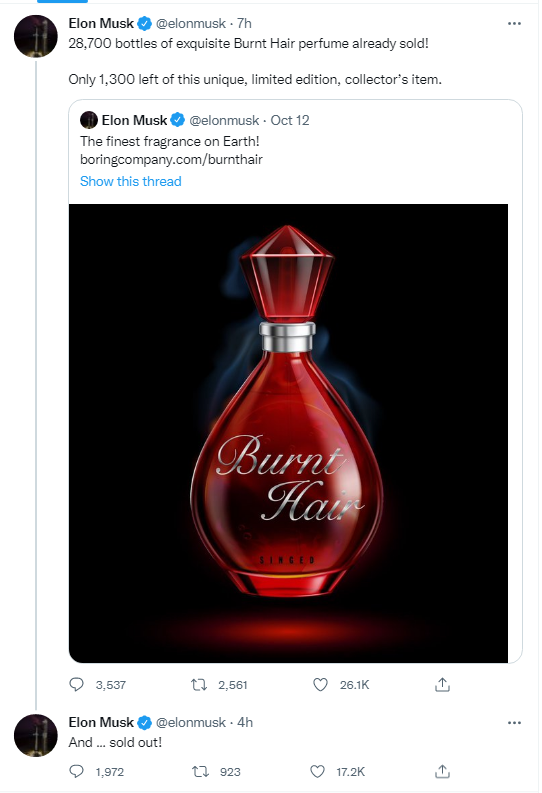Open the boringcompany.com/burnthair link
Viewport: 542px width, 793px height.
[x=171, y=160]
